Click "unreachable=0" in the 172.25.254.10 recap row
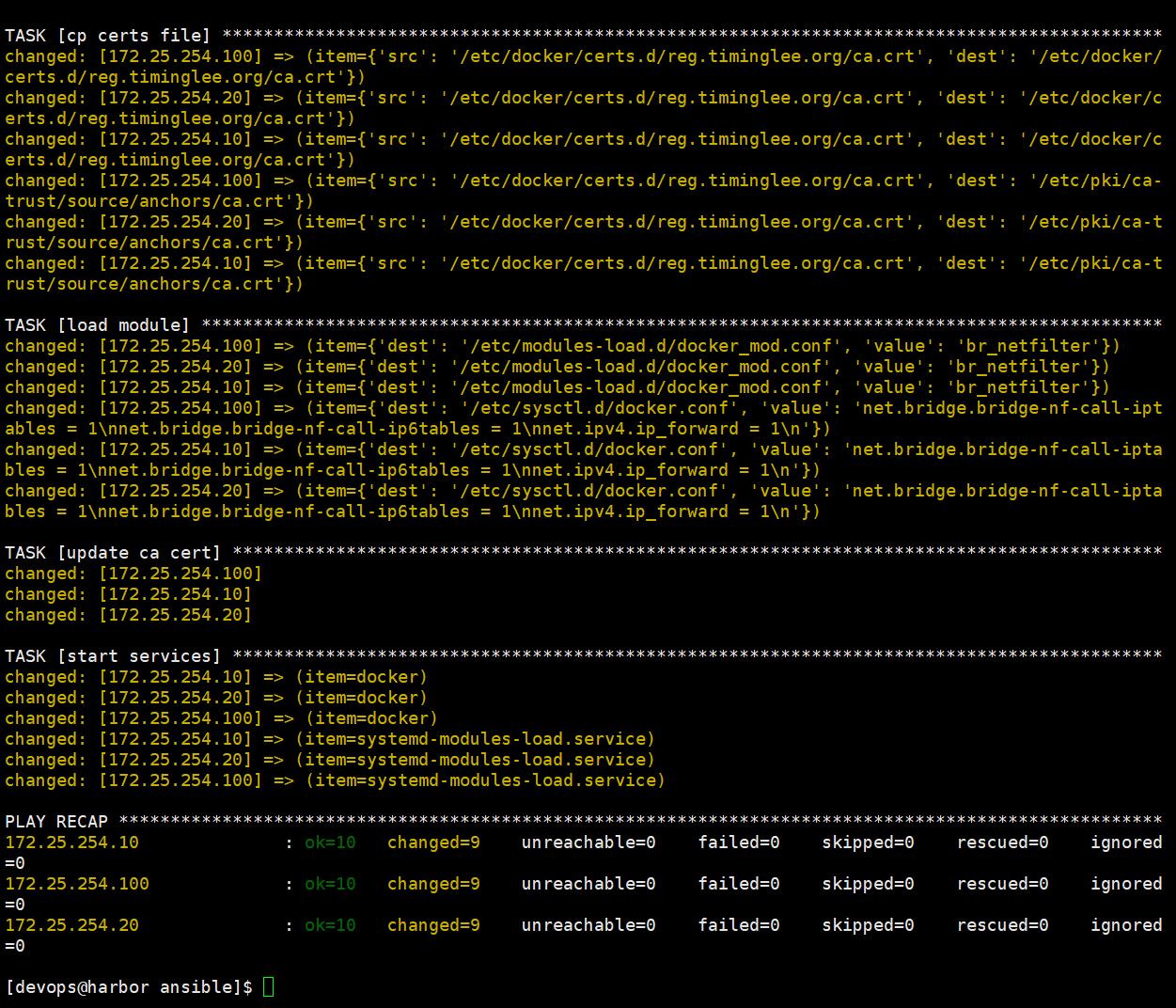 tap(588, 843)
